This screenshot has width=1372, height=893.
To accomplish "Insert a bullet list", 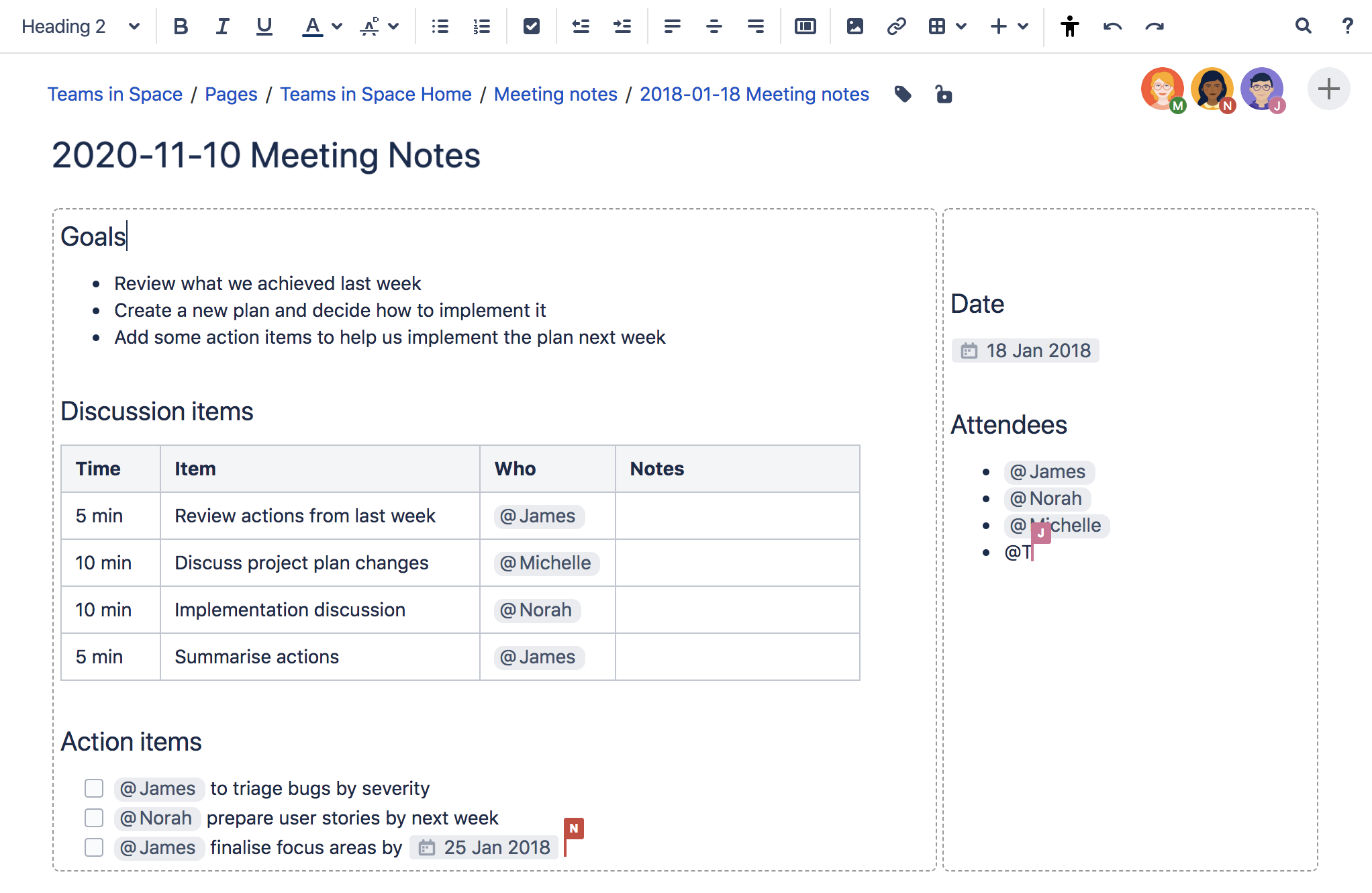I will click(440, 26).
